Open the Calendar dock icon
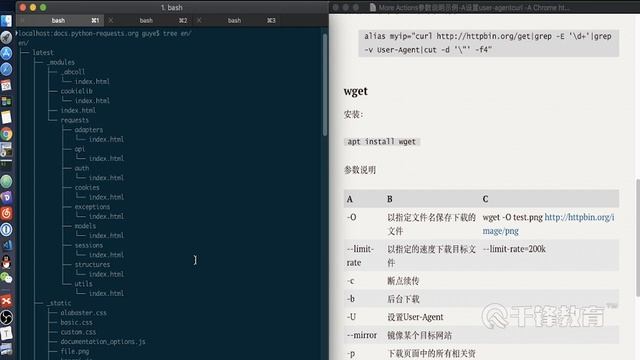640x360 pixels. (x=6, y=85)
